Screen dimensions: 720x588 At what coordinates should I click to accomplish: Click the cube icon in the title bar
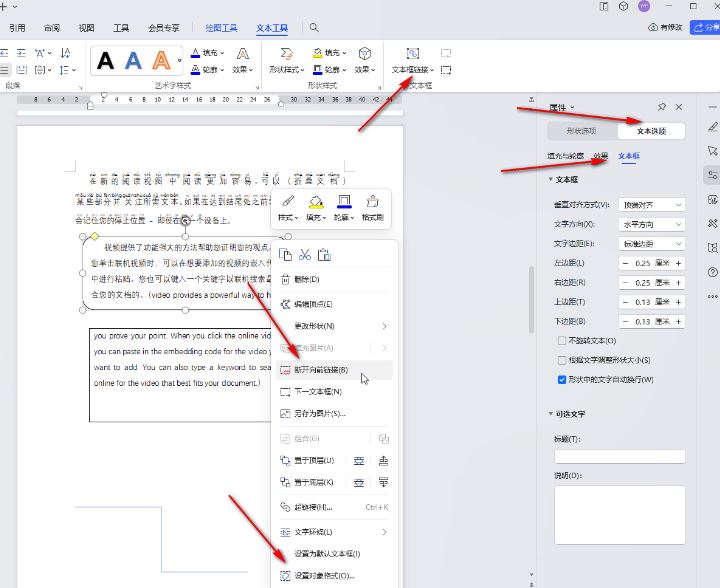(623, 6)
